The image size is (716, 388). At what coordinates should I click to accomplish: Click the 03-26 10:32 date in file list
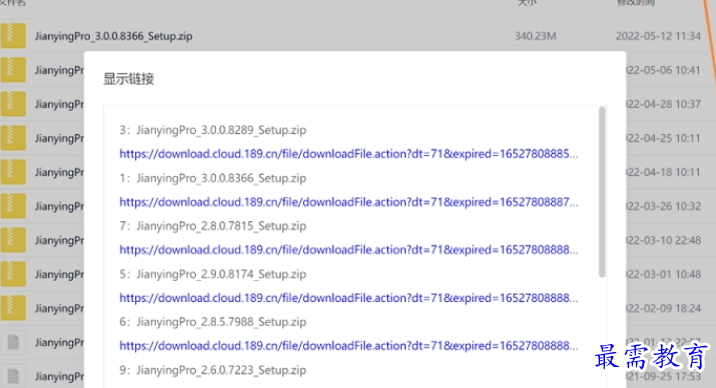(x=663, y=206)
